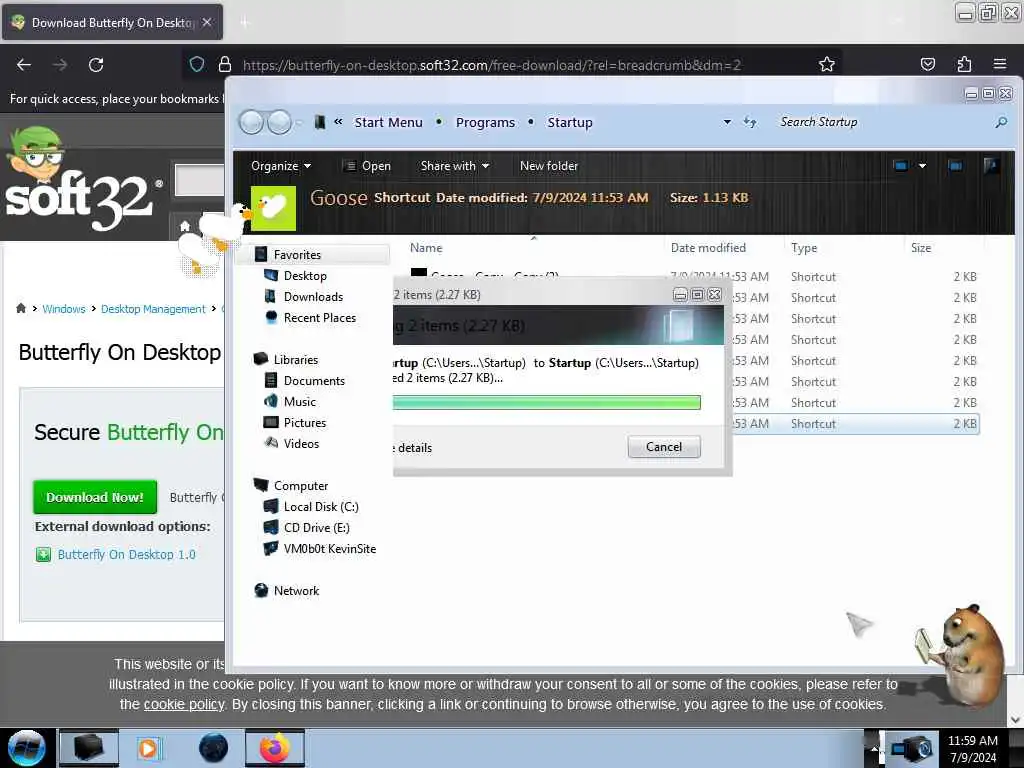Screen dimensions: 1024x768
Task: Open Videos library
Action: (x=301, y=443)
